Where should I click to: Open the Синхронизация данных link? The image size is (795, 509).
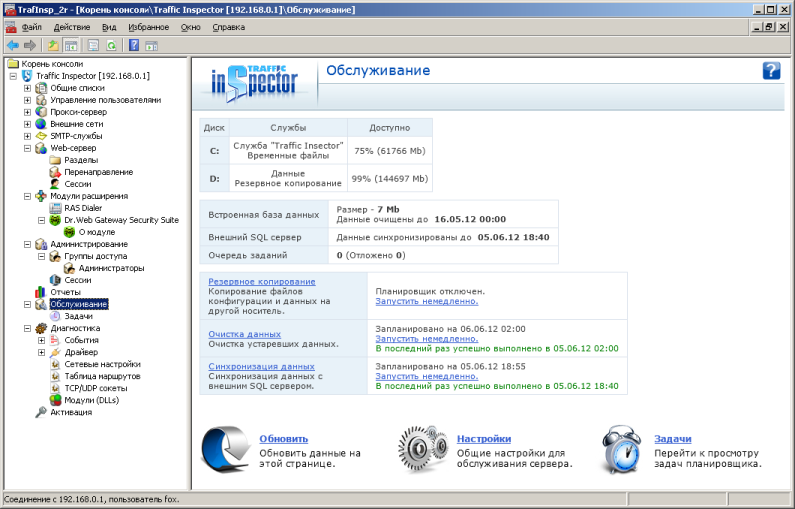pyautogui.click(x=261, y=367)
